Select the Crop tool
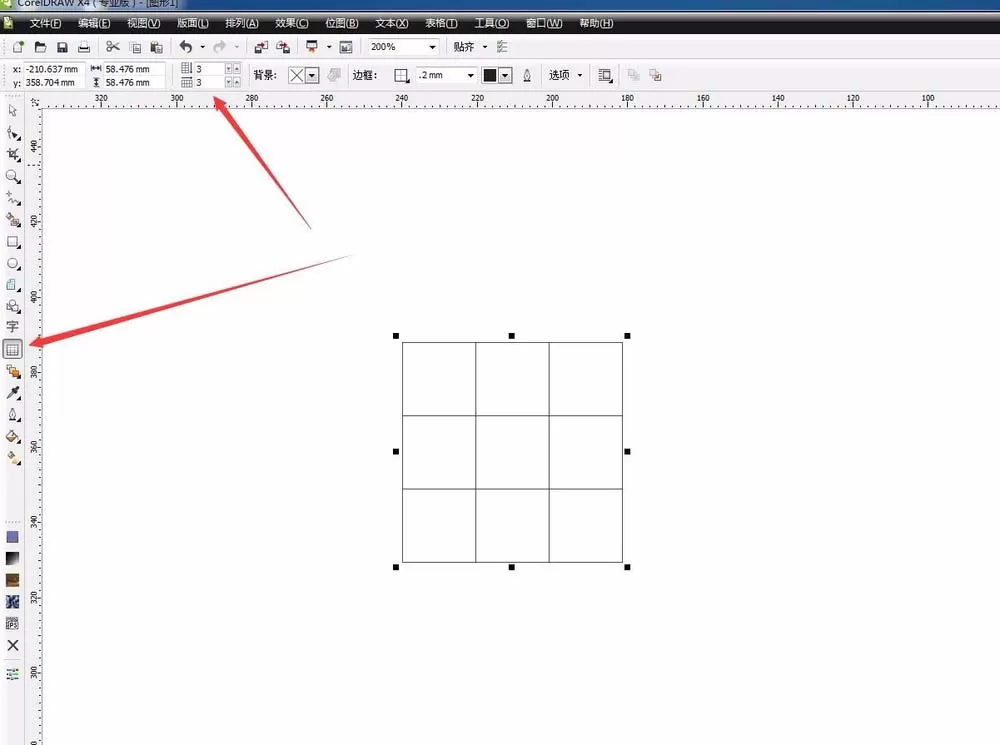 coord(13,155)
